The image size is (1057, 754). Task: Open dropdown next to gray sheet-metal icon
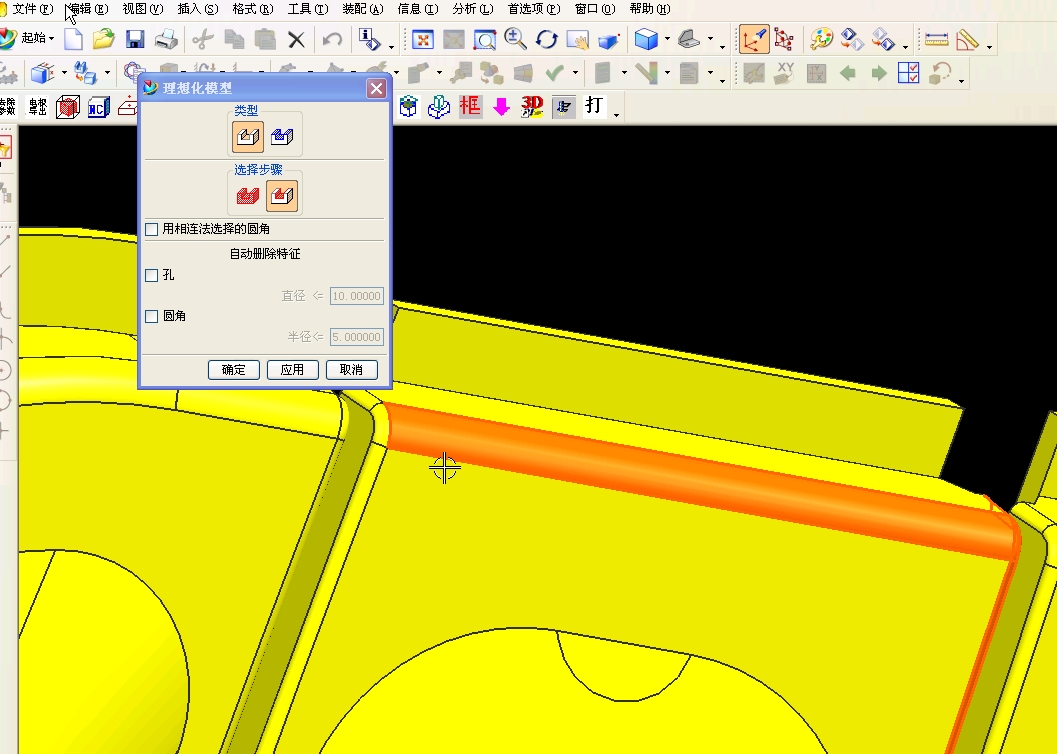(x=710, y=38)
